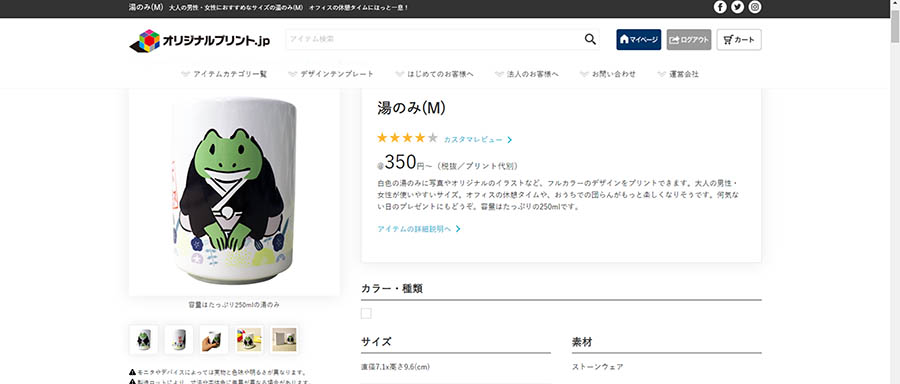
Task: Expand the はじめてのお客様へ menu
Action: pyautogui.click(x=435, y=74)
